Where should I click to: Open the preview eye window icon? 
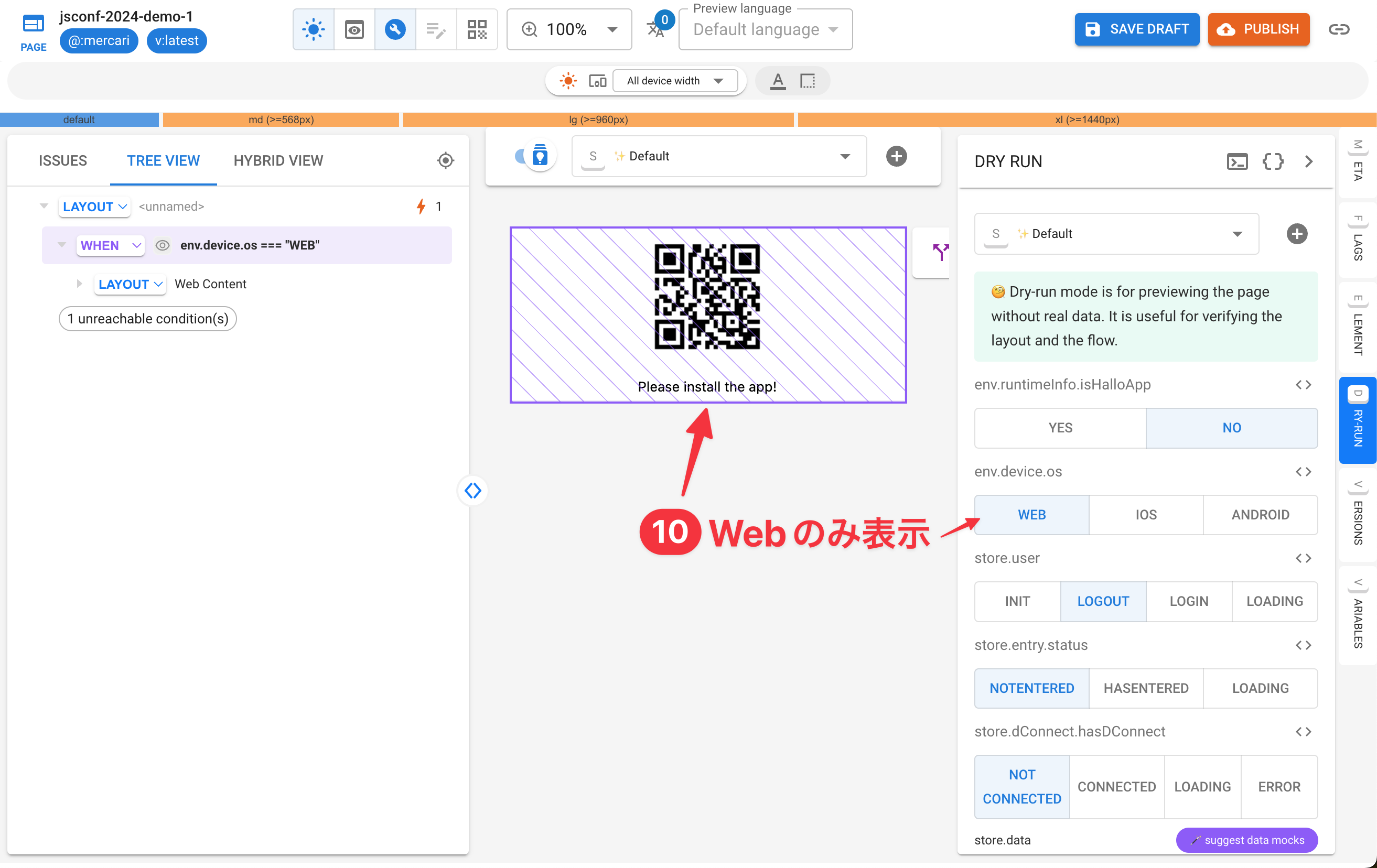coord(354,29)
